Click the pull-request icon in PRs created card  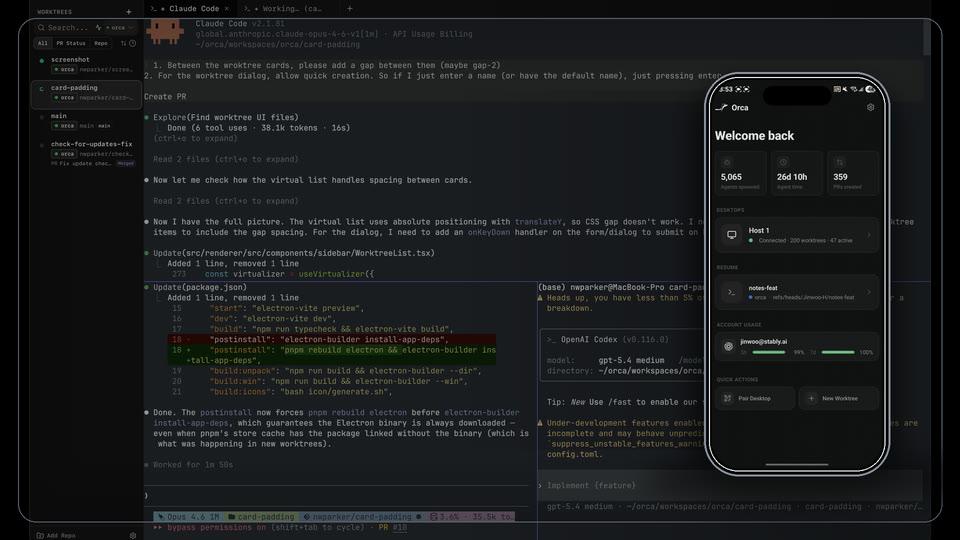tap(839, 162)
